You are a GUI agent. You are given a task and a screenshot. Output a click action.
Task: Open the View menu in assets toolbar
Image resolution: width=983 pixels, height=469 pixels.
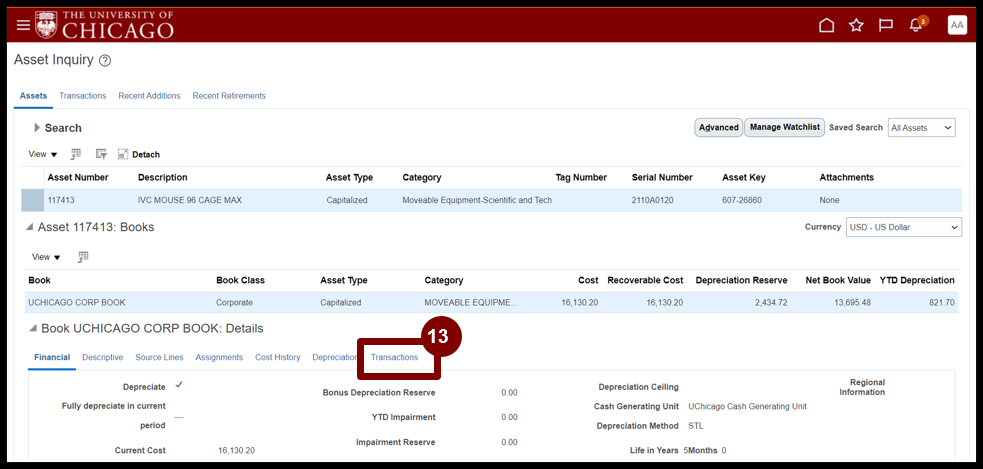(x=45, y=154)
